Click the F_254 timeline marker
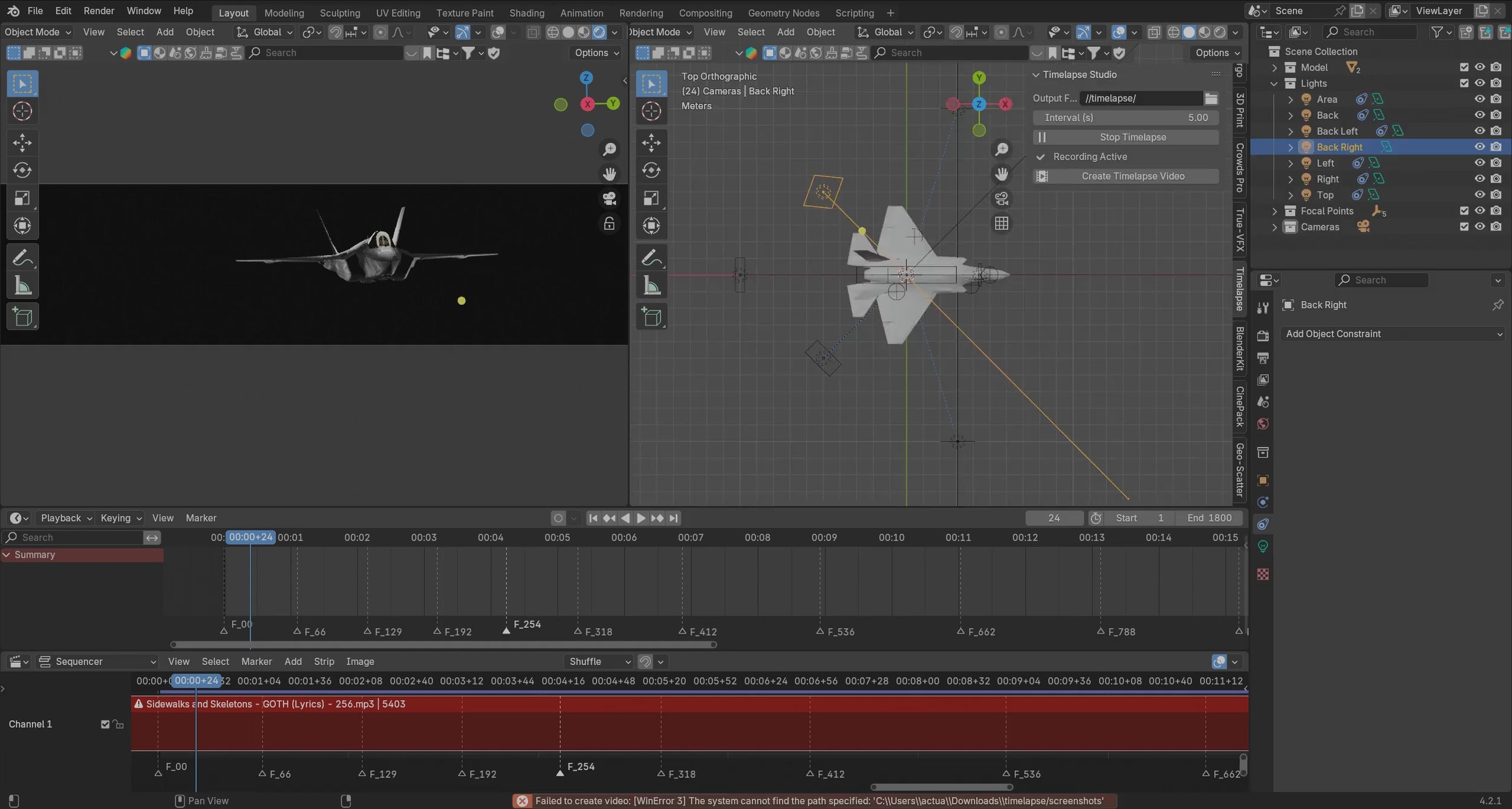This screenshot has width=1512, height=809. pyautogui.click(x=506, y=631)
